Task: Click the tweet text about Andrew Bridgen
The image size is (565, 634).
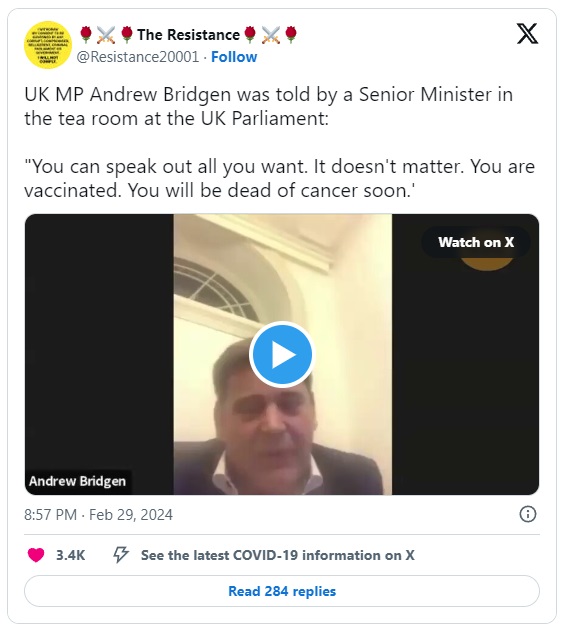Action: click(x=269, y=106)
